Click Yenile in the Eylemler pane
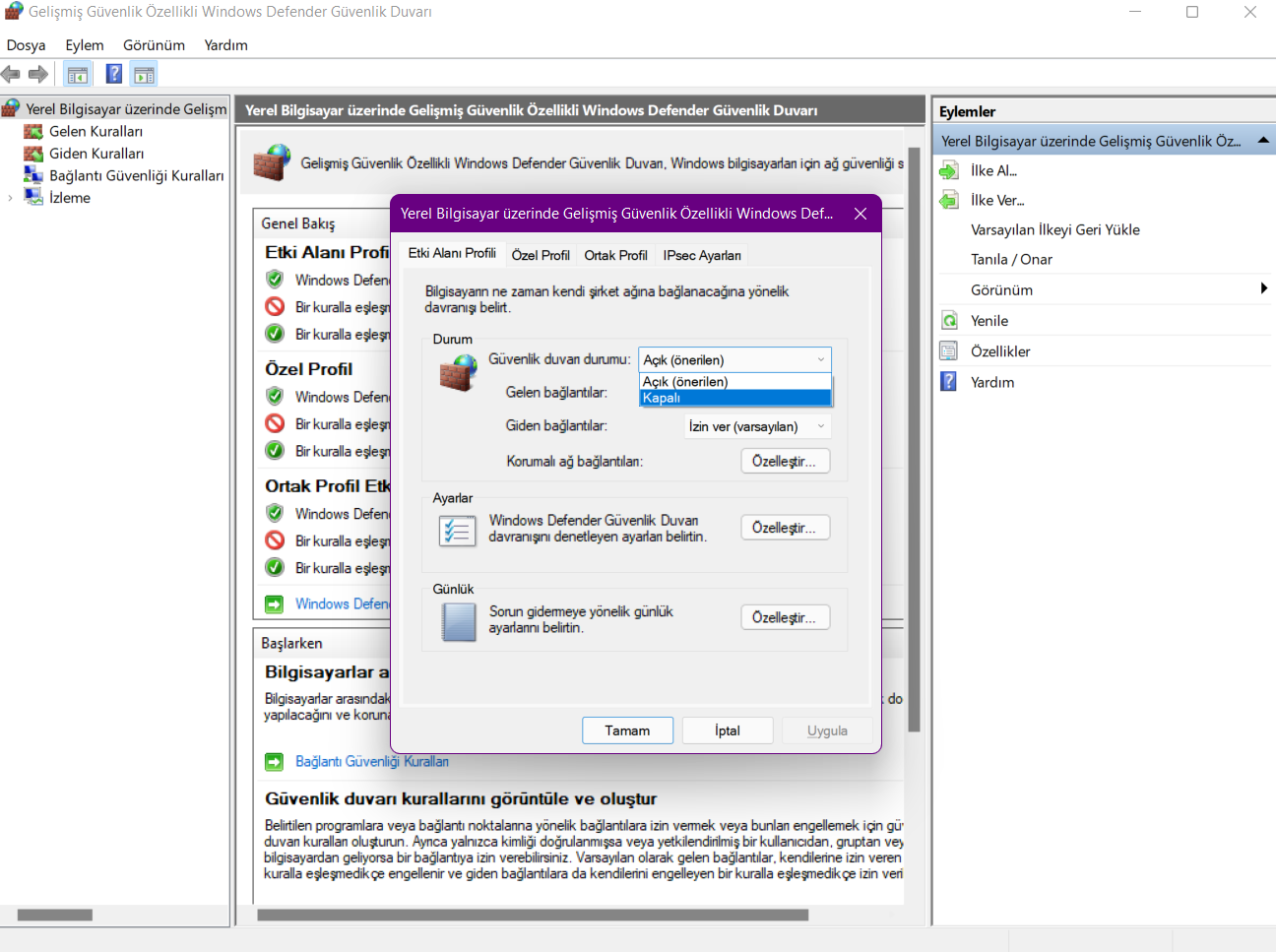The width and height of the screenshot is (1276, 952). click(989, 321)
